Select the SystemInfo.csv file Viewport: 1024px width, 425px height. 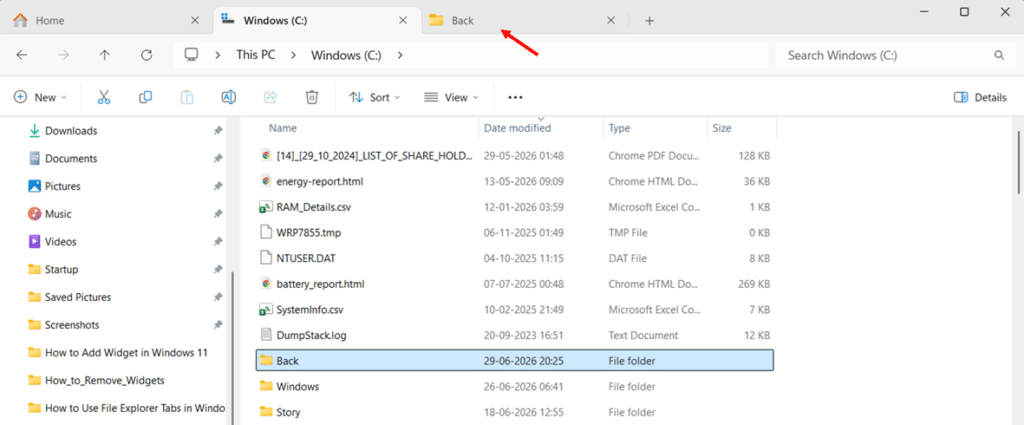(515, 309)
